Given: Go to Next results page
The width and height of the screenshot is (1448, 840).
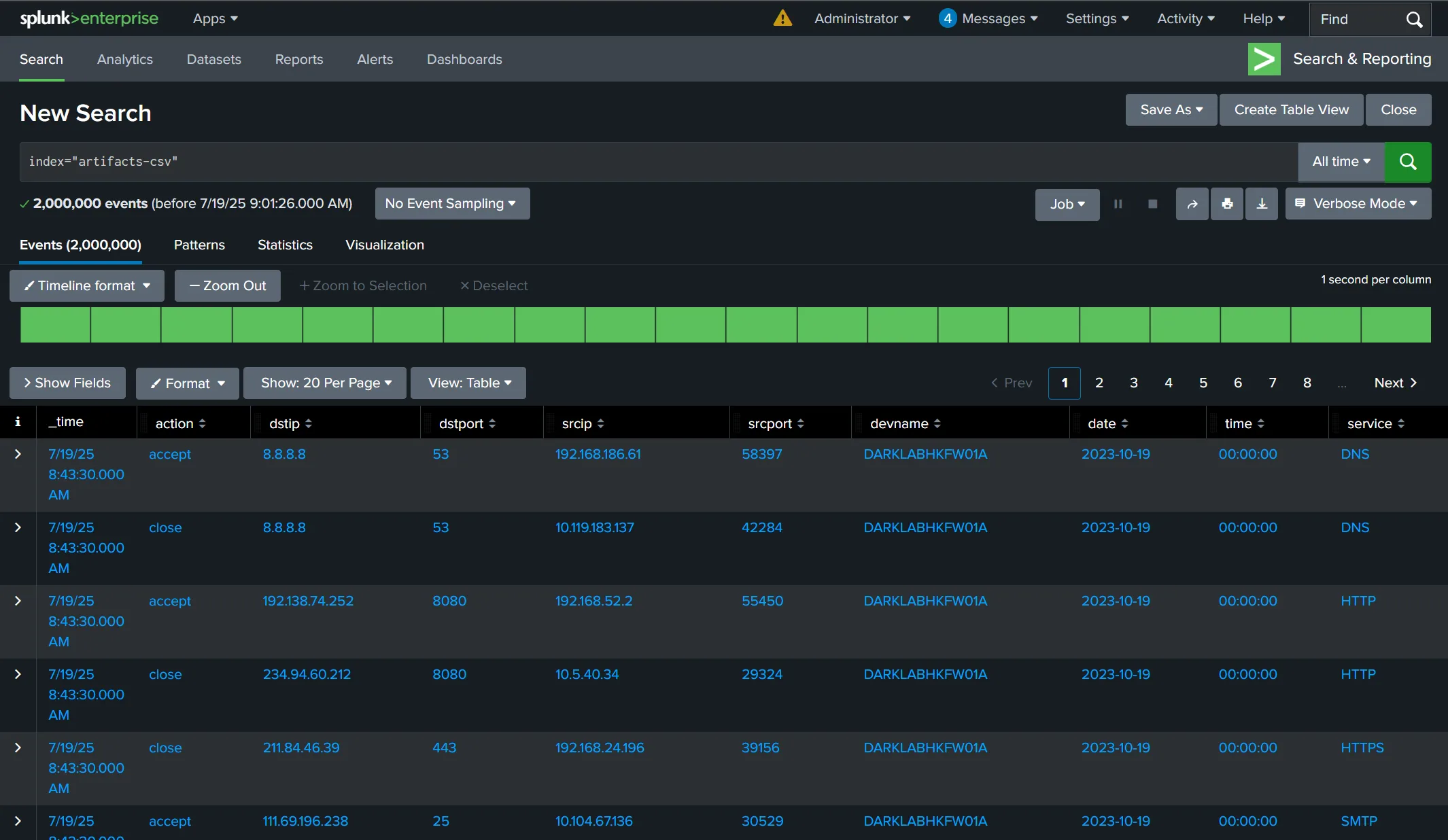Looking at the screenshot, I should pyautogui.click(x=1395, y=383).
